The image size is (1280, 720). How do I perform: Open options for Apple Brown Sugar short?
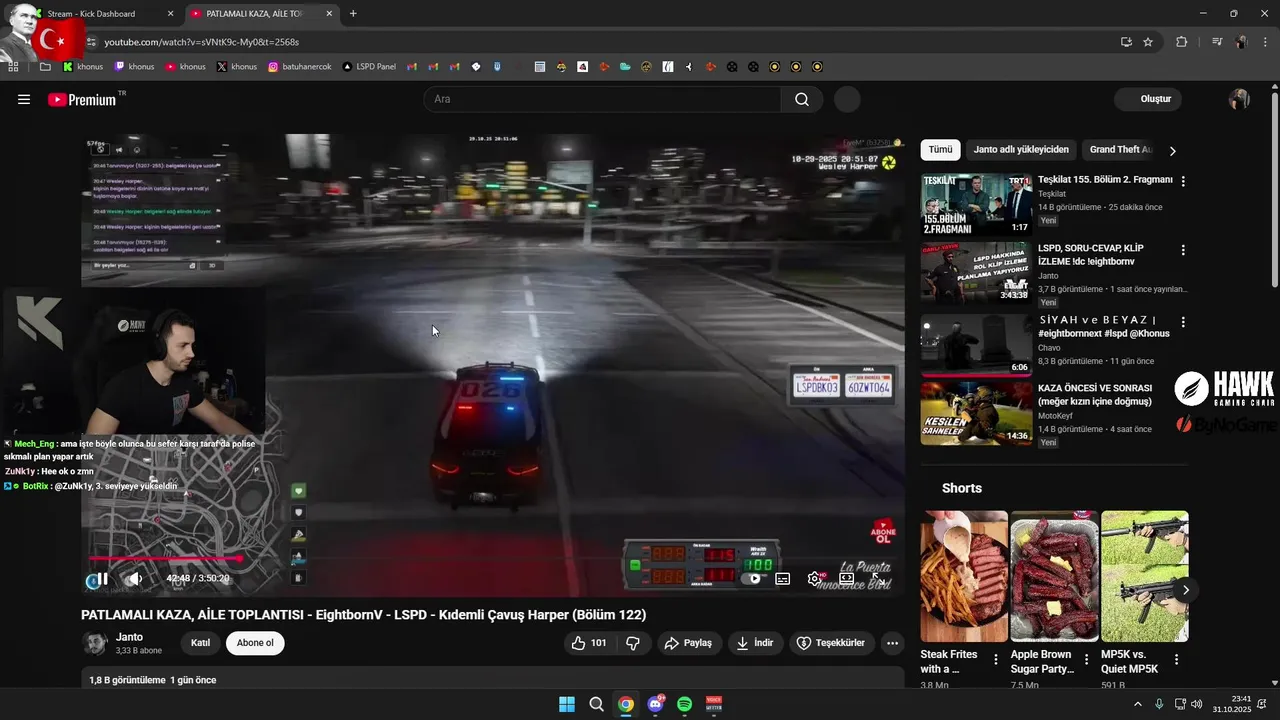[1086, 660]
